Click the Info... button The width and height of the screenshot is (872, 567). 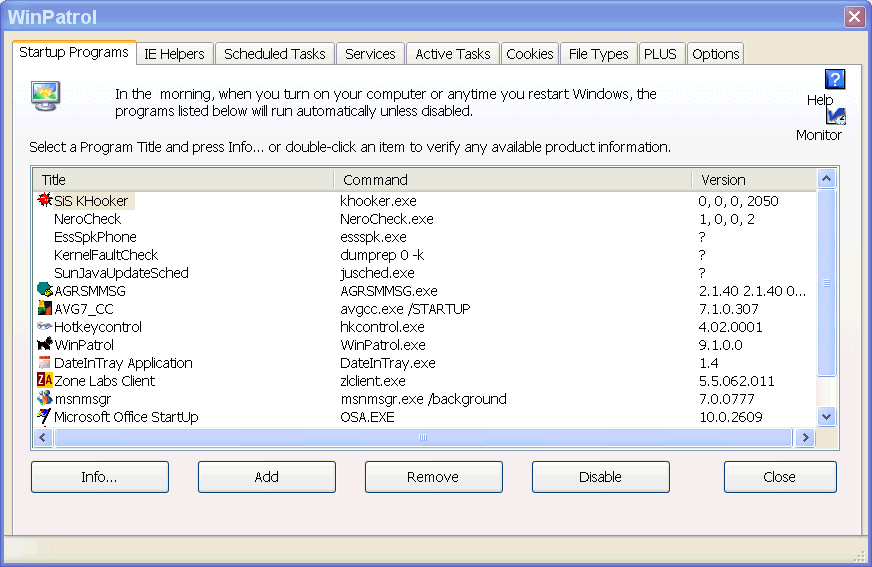[100, 477]
